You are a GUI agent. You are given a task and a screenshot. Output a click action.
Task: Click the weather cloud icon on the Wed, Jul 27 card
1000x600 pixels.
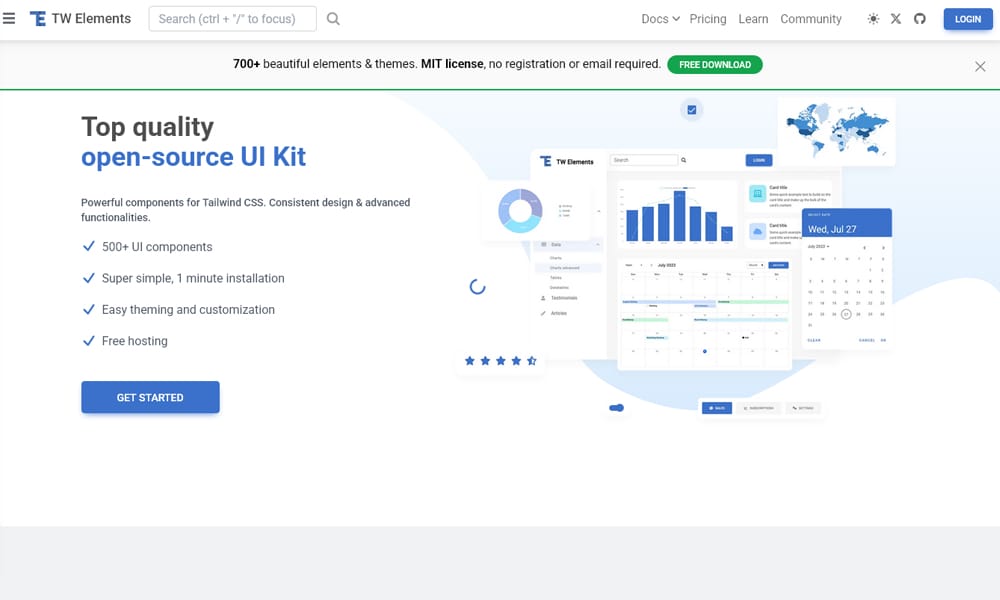pos(756,231)
